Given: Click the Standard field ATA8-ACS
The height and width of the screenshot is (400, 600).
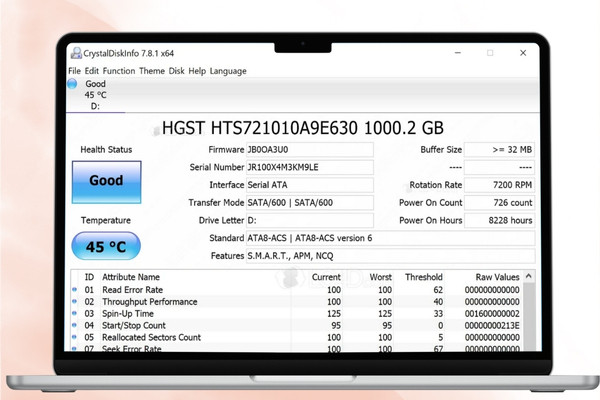Looking at the screenshot, I should click(390, 238).
